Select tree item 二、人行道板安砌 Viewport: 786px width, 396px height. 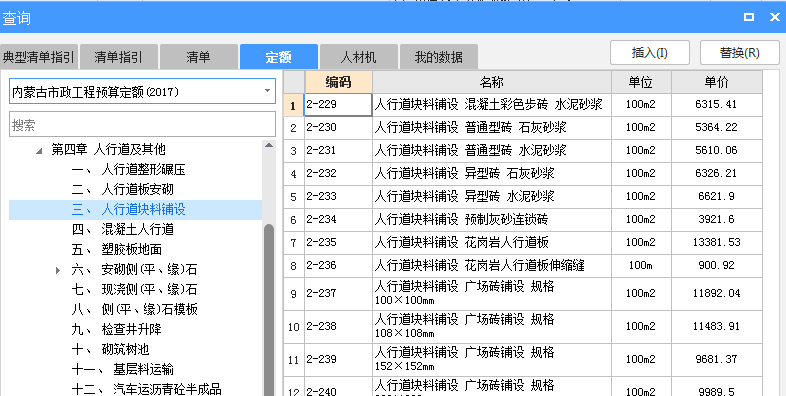pyautogui.click(x=123, y=189)
